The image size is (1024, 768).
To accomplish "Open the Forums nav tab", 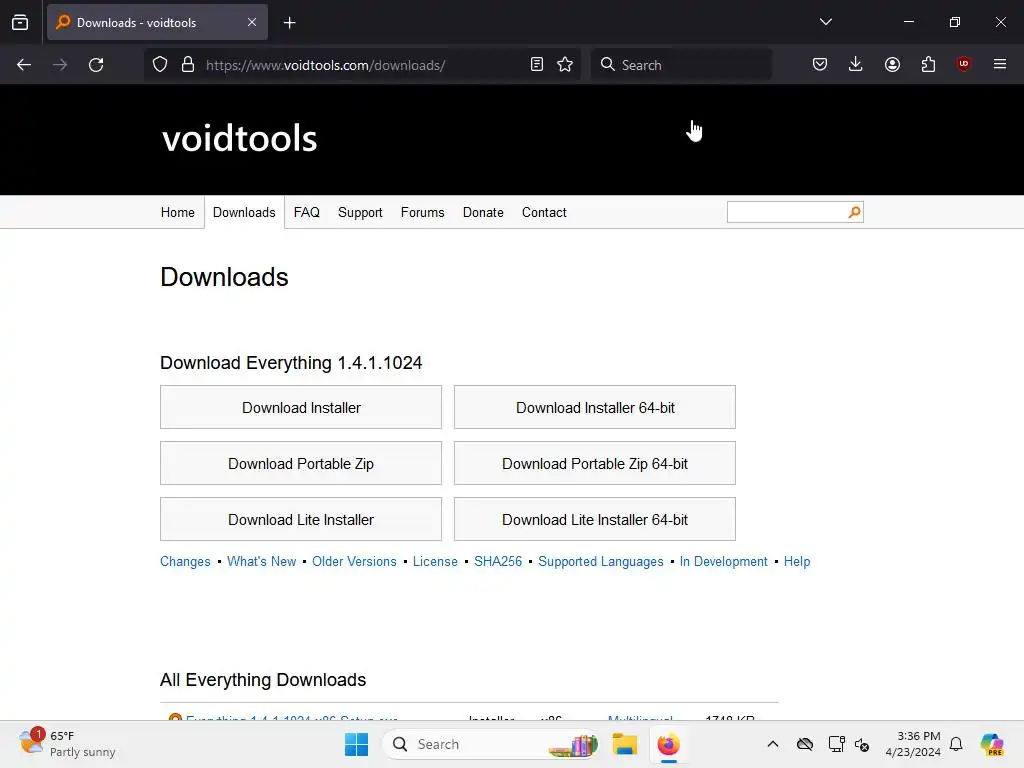I will click(423, 212).
